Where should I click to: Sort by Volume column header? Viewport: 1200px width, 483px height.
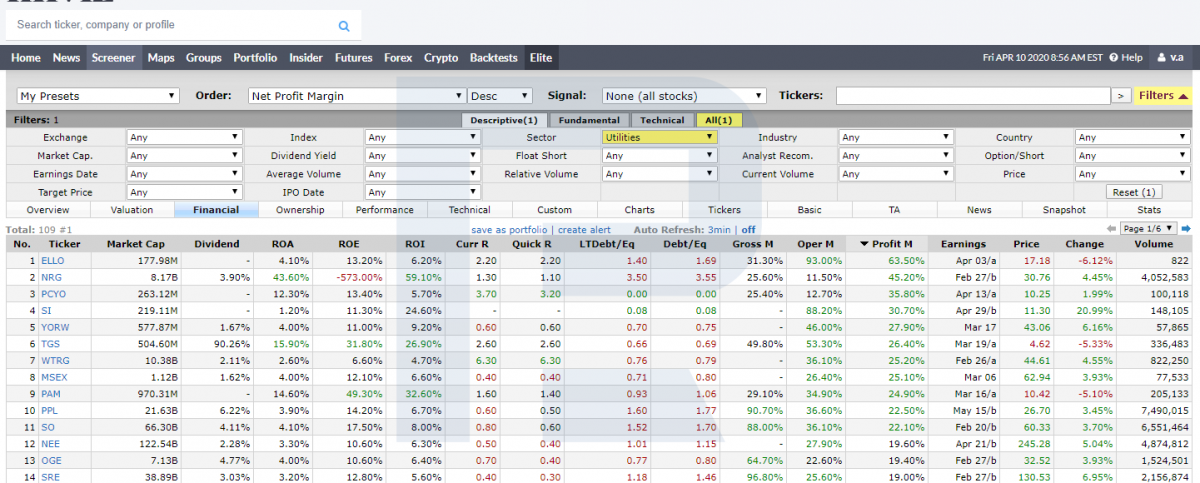(1153, 244)
